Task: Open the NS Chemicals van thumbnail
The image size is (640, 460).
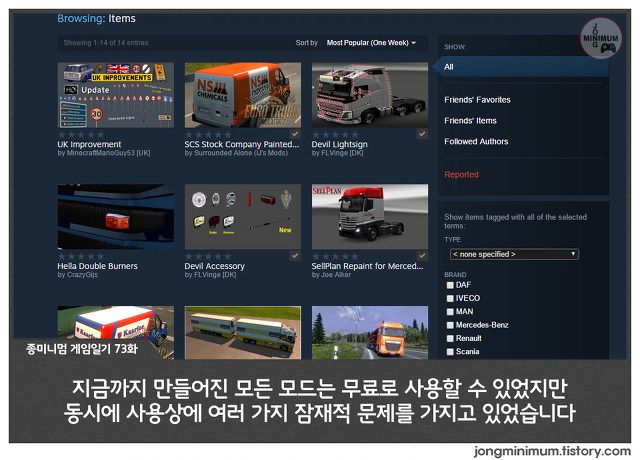Action: (x=243, y=95)
